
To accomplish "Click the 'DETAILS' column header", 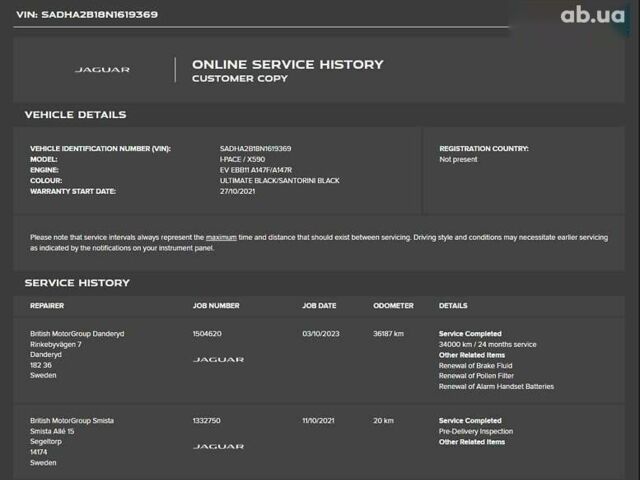I will (453, 306).
